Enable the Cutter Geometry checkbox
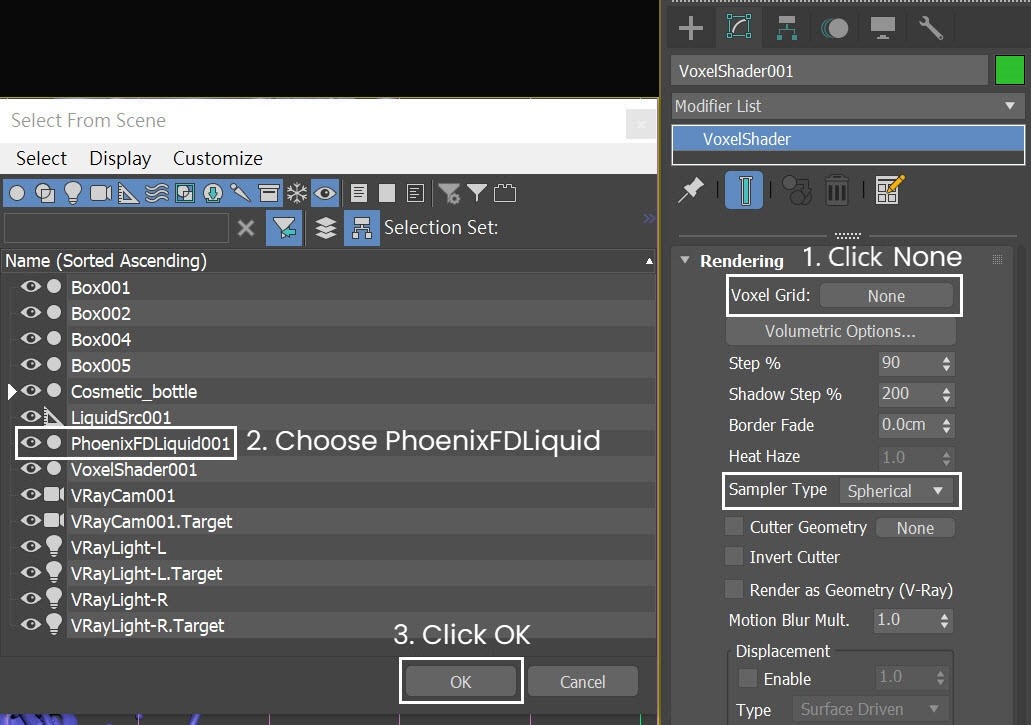This screenshot has height=725, width=1031. pyautogui.click(x=734, y=526)
